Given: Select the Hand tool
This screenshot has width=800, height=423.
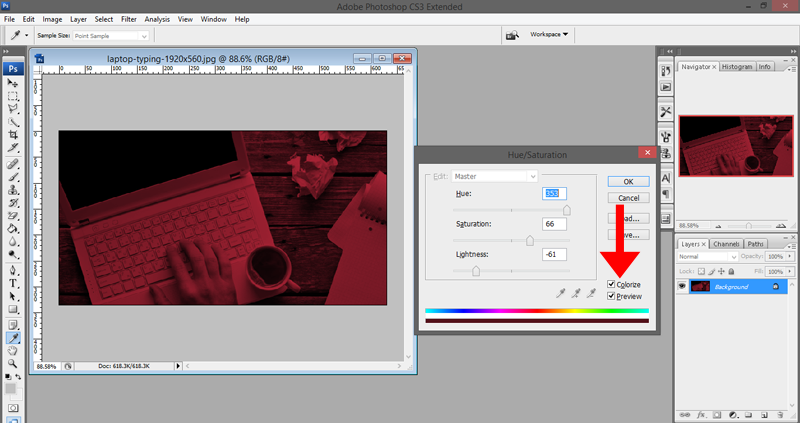Looking at the screenshot, I should click(x=13, y=351).
